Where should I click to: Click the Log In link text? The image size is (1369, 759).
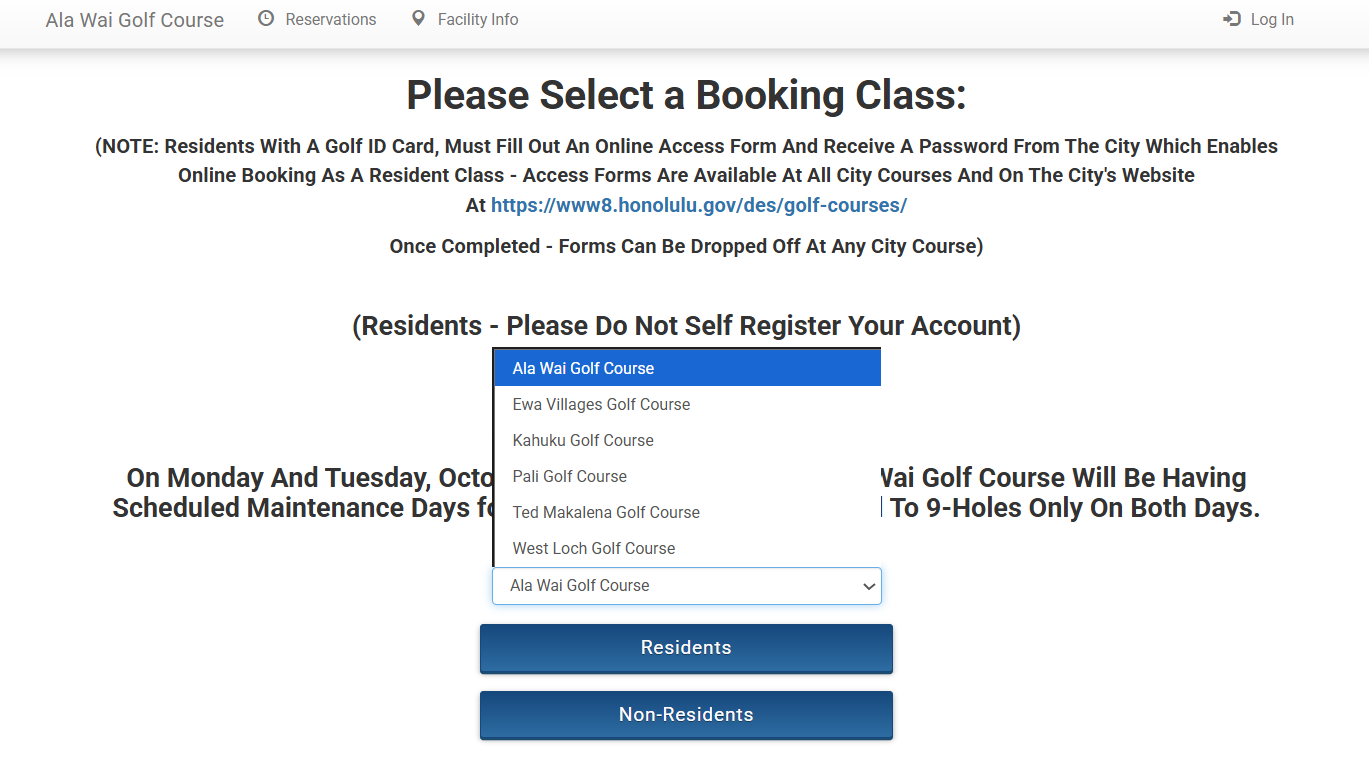point(1271,19)
